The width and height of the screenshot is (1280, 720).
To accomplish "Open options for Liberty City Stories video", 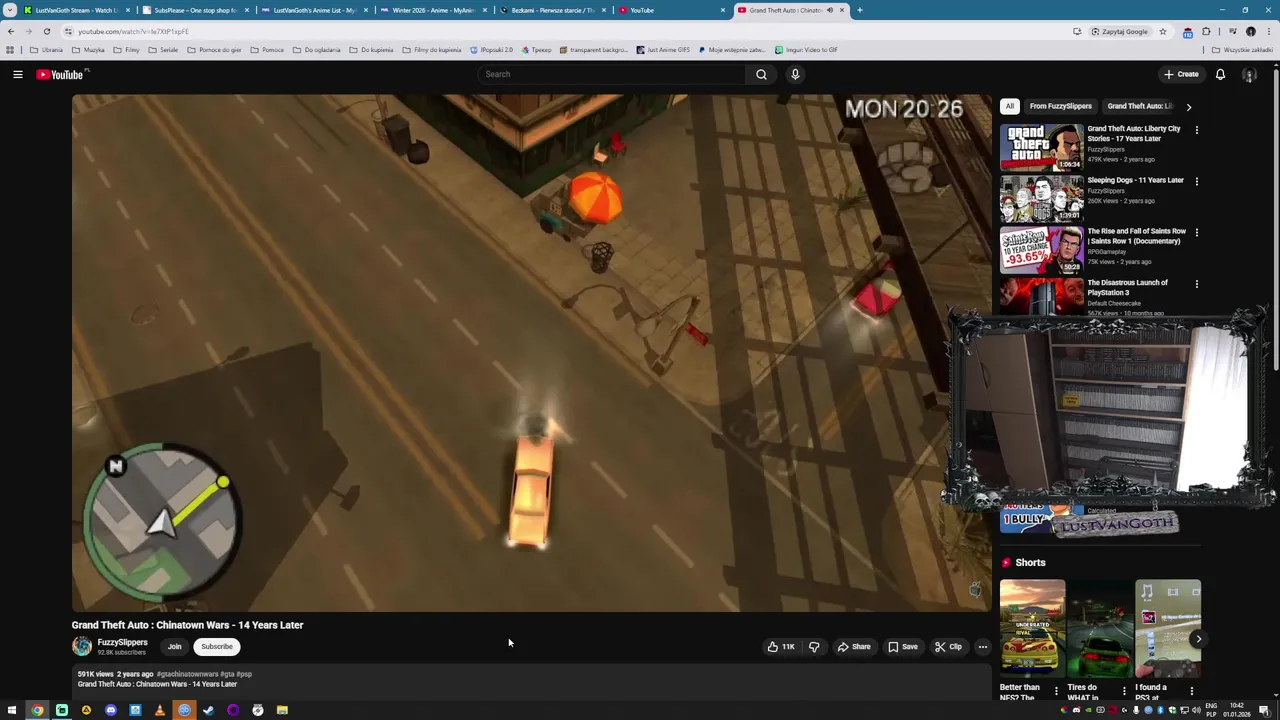I will click(1196, 130).
